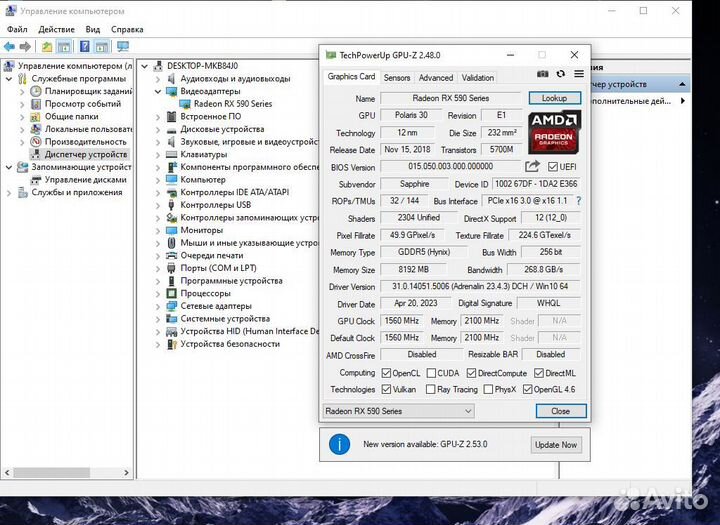
Task: Click the BIOS export share icon
Action: click(532, 166)
